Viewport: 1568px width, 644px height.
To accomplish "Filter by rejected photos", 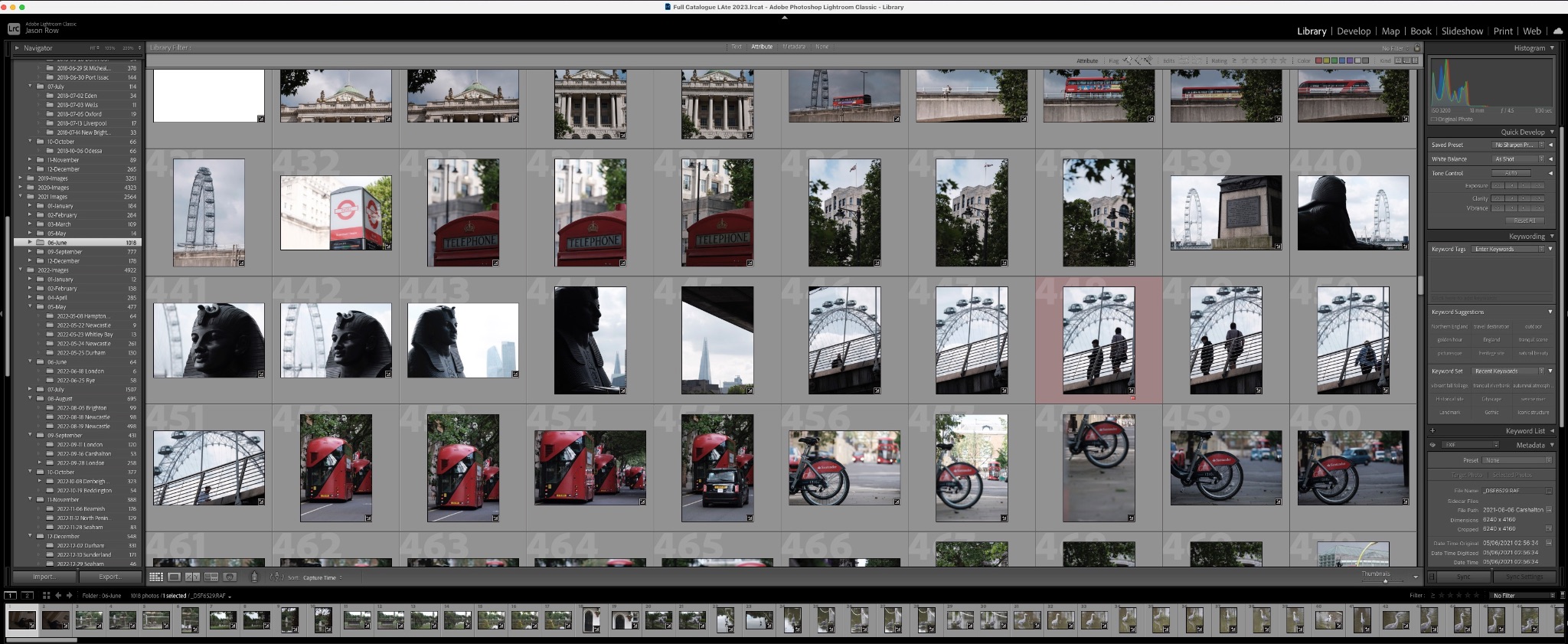I will coord(1148,60).
